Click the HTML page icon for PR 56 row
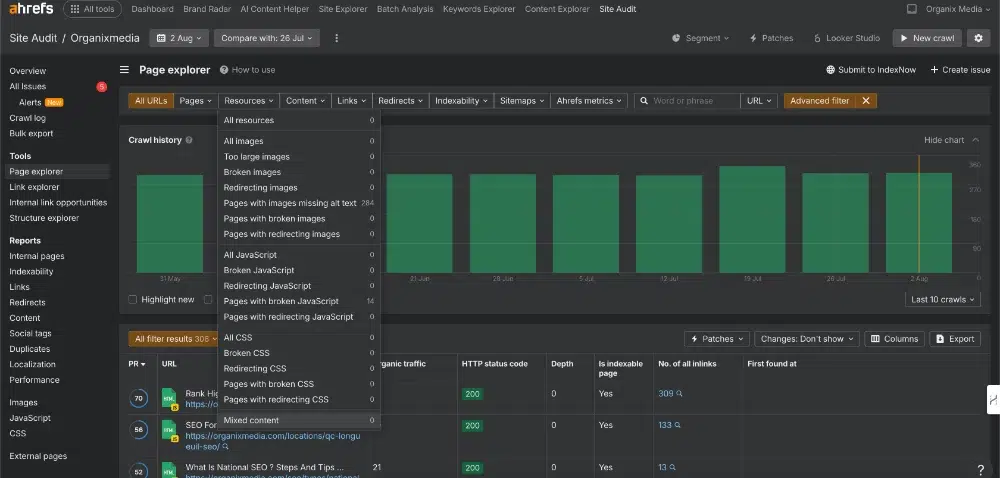1000x478 pixels. pyautogui.click(x=169, y=430)
